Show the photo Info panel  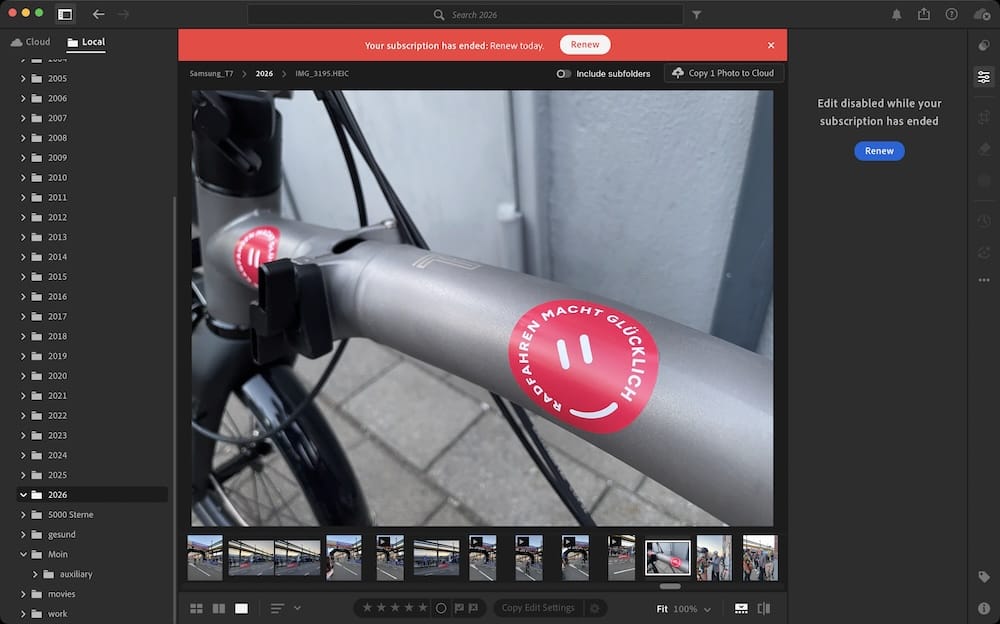[x=984, y=608]
